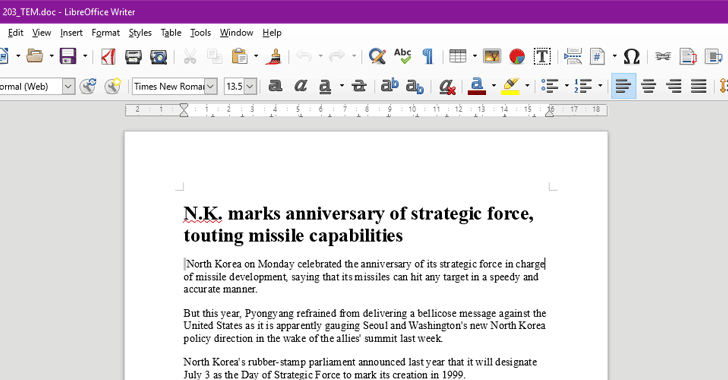Justify the text
Screen dimensions: 728x380
point(699,86)
